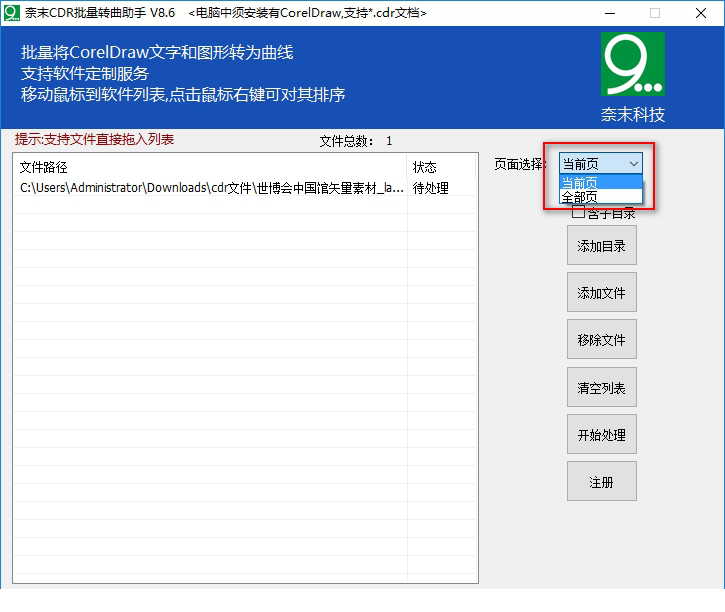Minimize the CDR batch converter window
725x612 pixels.
click(x=609, y=13)
